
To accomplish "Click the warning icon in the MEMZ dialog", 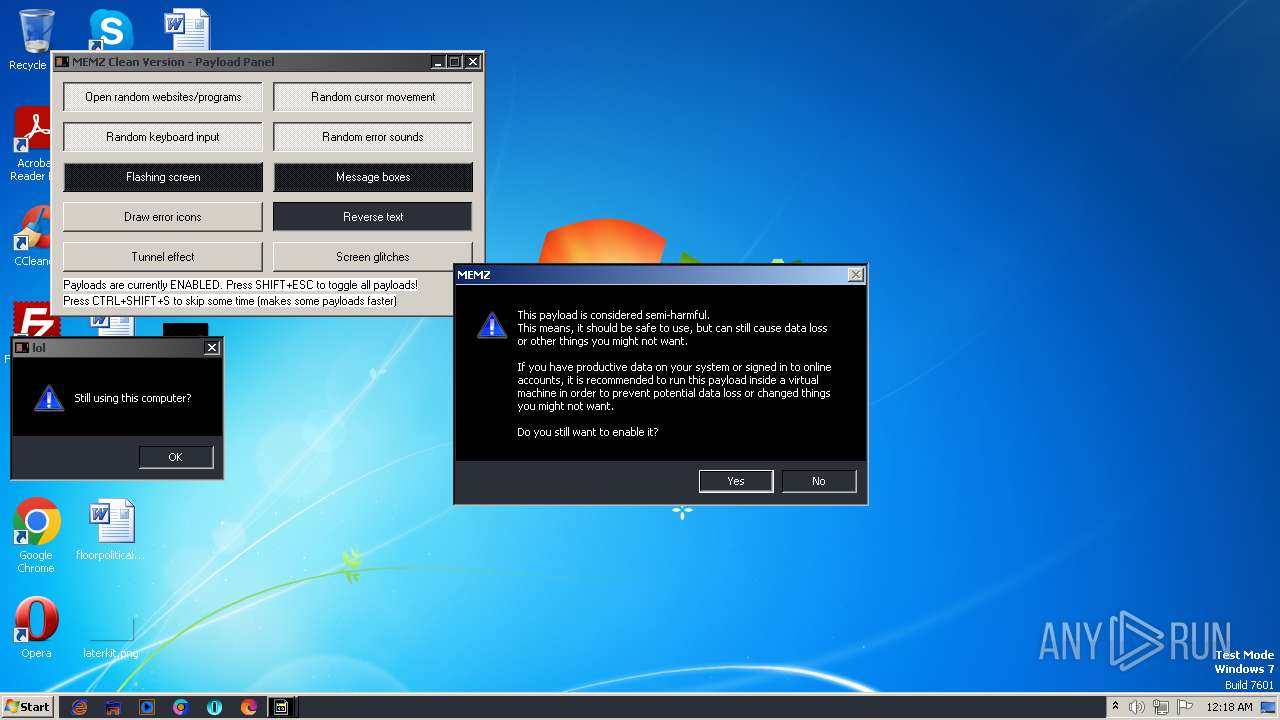I will tap(492, 325).
